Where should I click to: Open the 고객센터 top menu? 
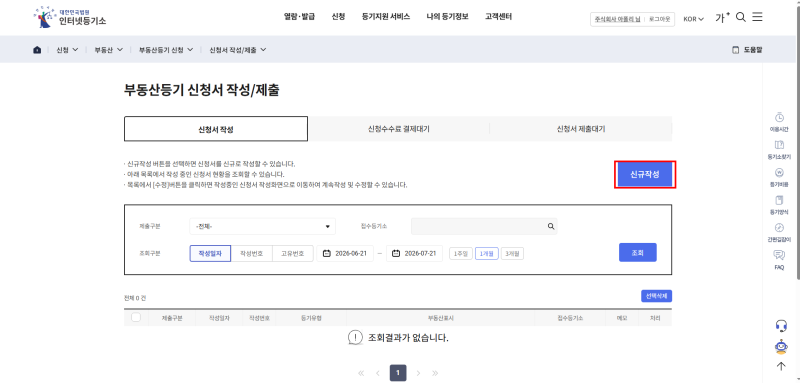click(x=498, y=17)
